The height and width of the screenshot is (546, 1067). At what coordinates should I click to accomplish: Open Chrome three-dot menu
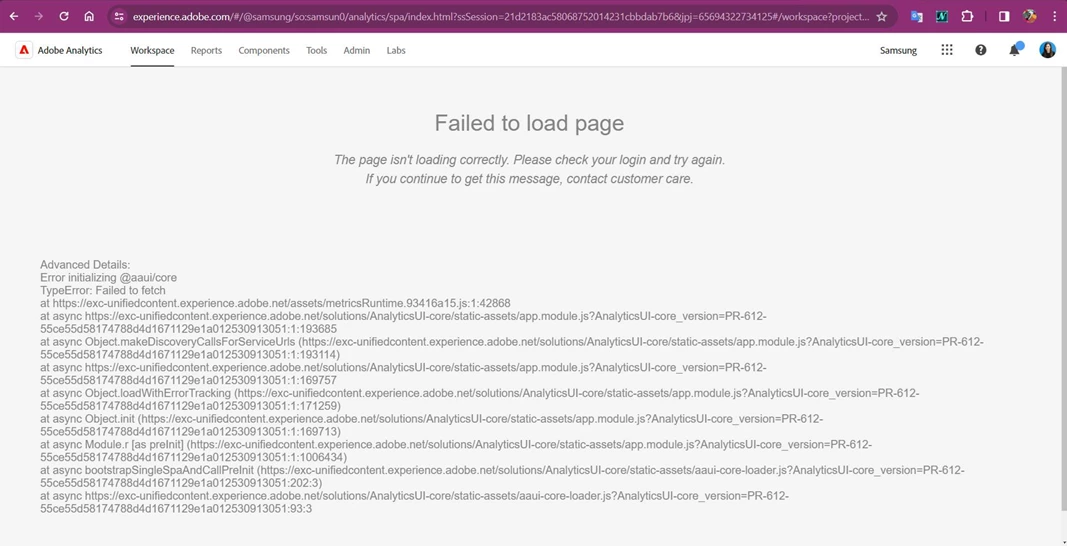pos(1054,16)
